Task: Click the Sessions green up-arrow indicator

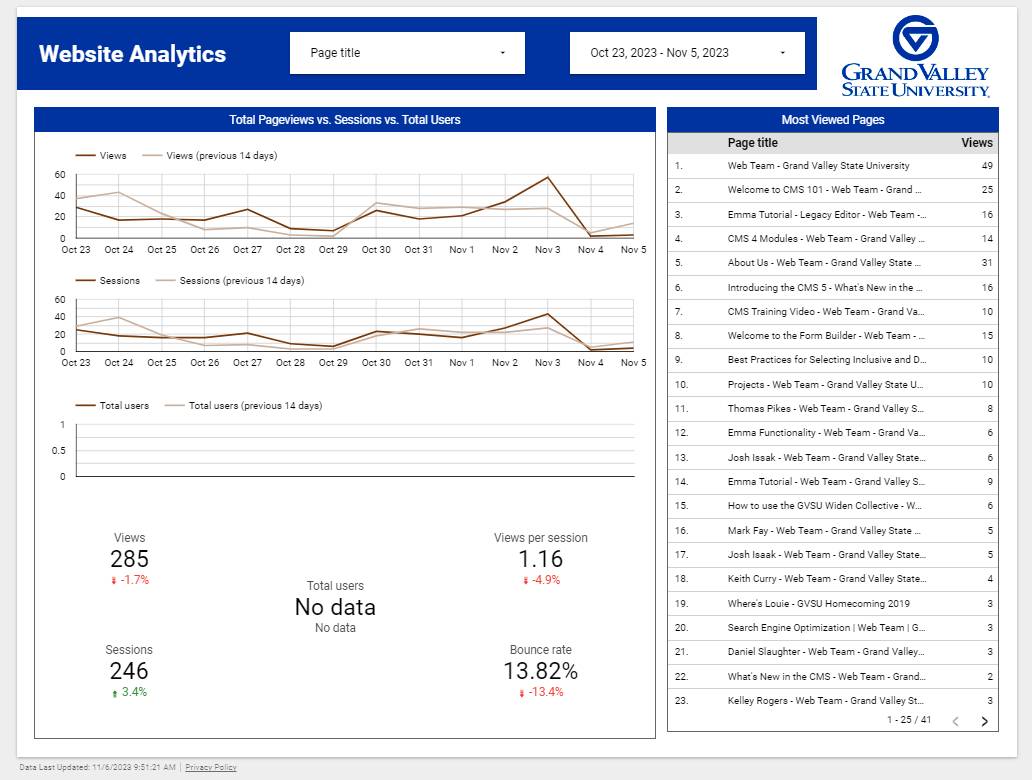Action: (115, 693)
